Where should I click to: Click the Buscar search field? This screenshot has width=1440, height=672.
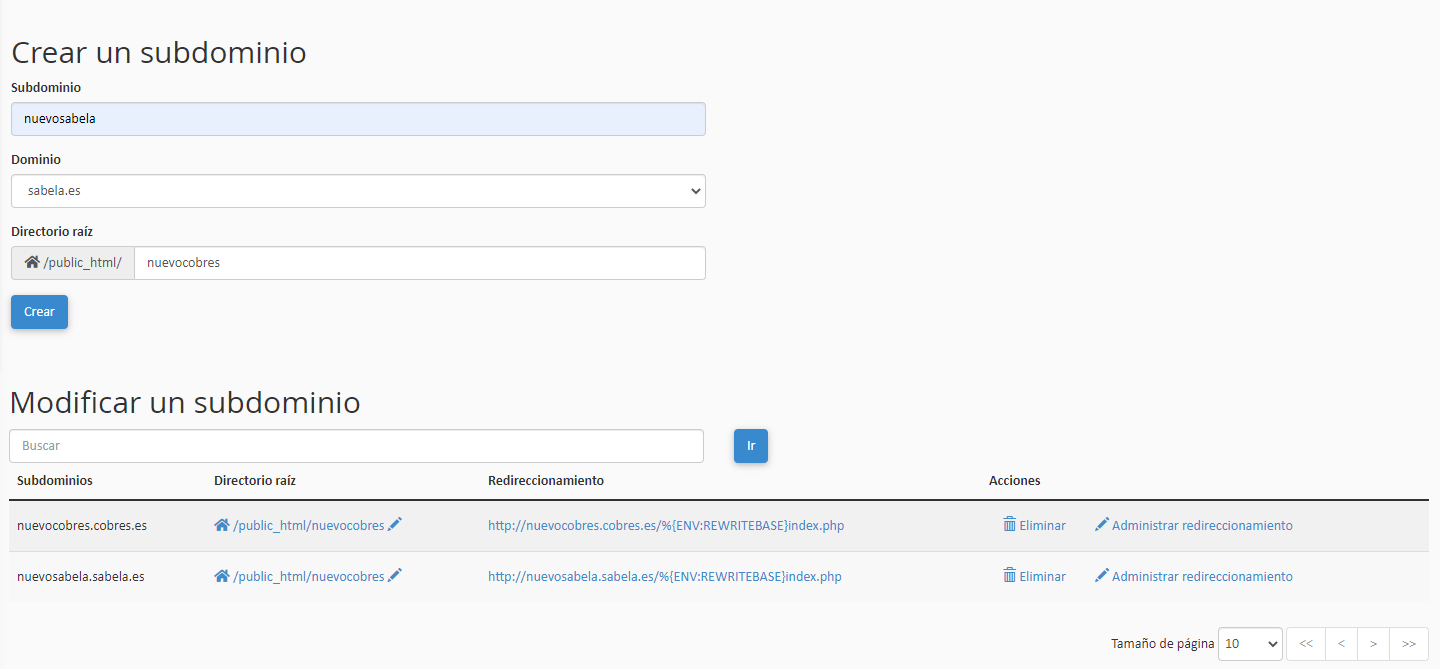tap(356, 446)
